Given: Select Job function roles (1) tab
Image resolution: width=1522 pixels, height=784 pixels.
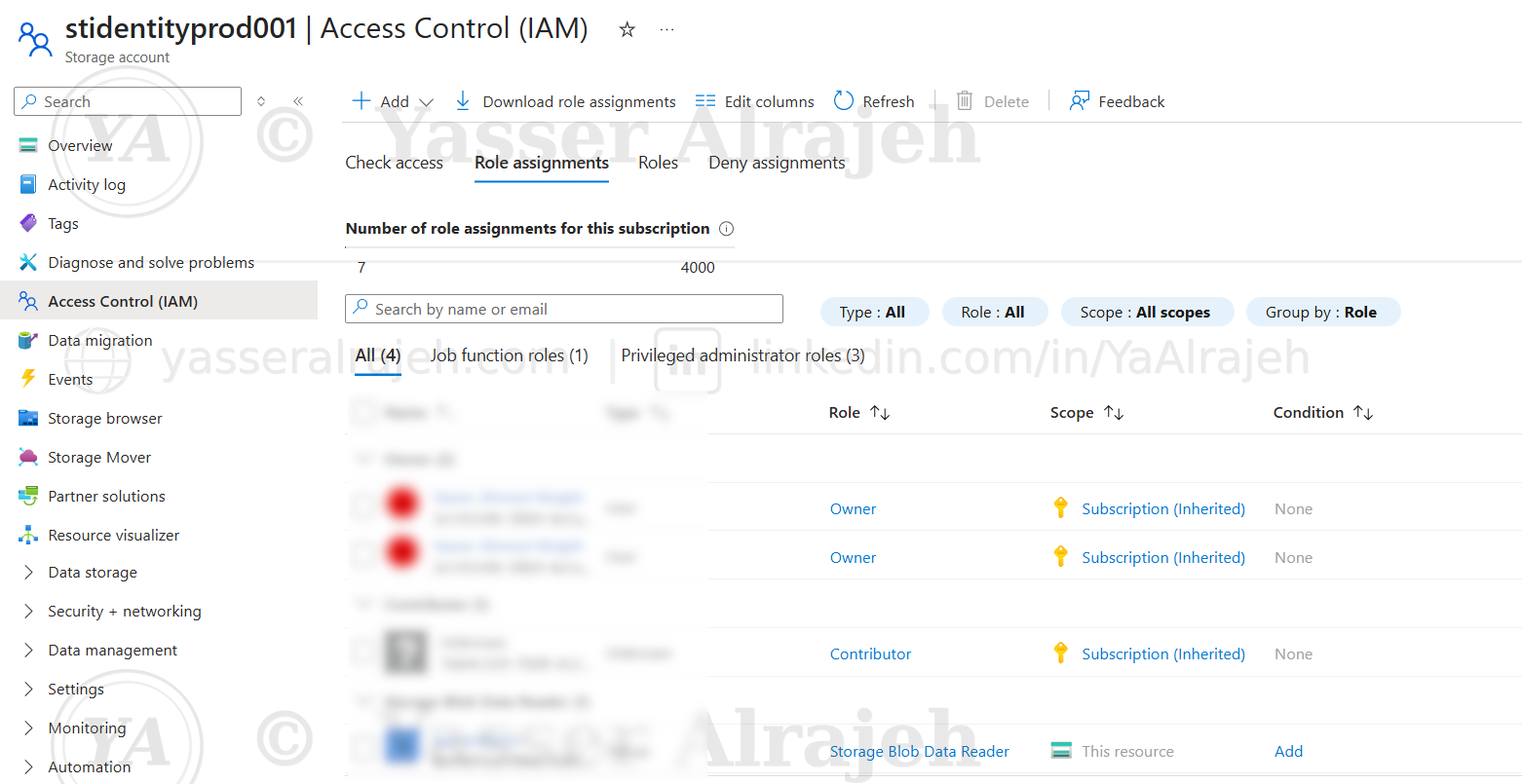Looking at the screenshot, I should click(x=510, y=355).
